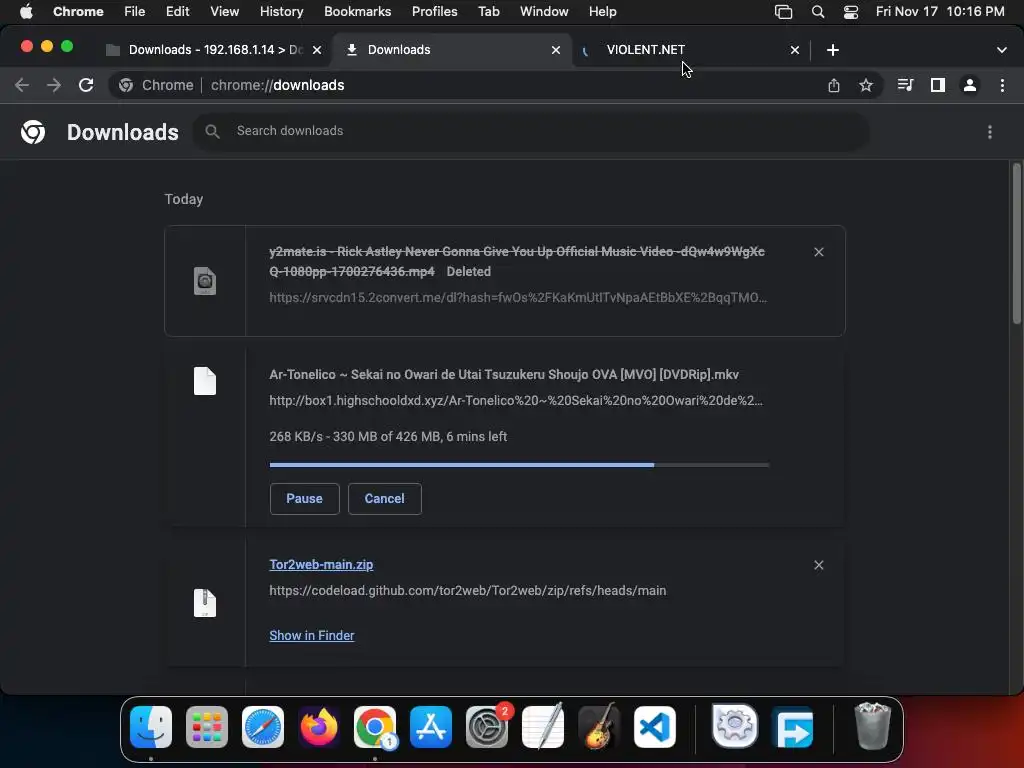
Task: Open Control Center in menu bar
Action: (x=850, y=11)
